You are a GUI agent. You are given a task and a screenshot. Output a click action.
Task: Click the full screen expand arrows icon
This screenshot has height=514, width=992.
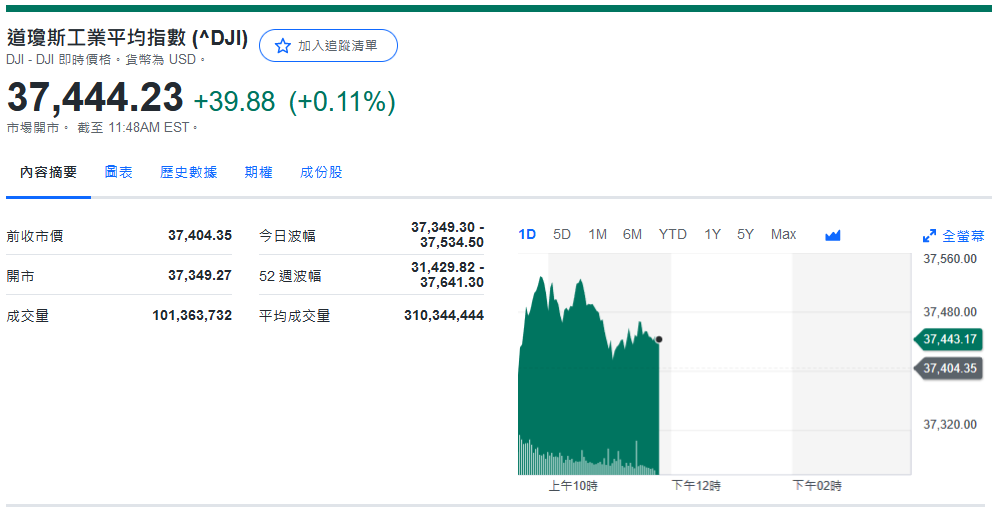929,236
